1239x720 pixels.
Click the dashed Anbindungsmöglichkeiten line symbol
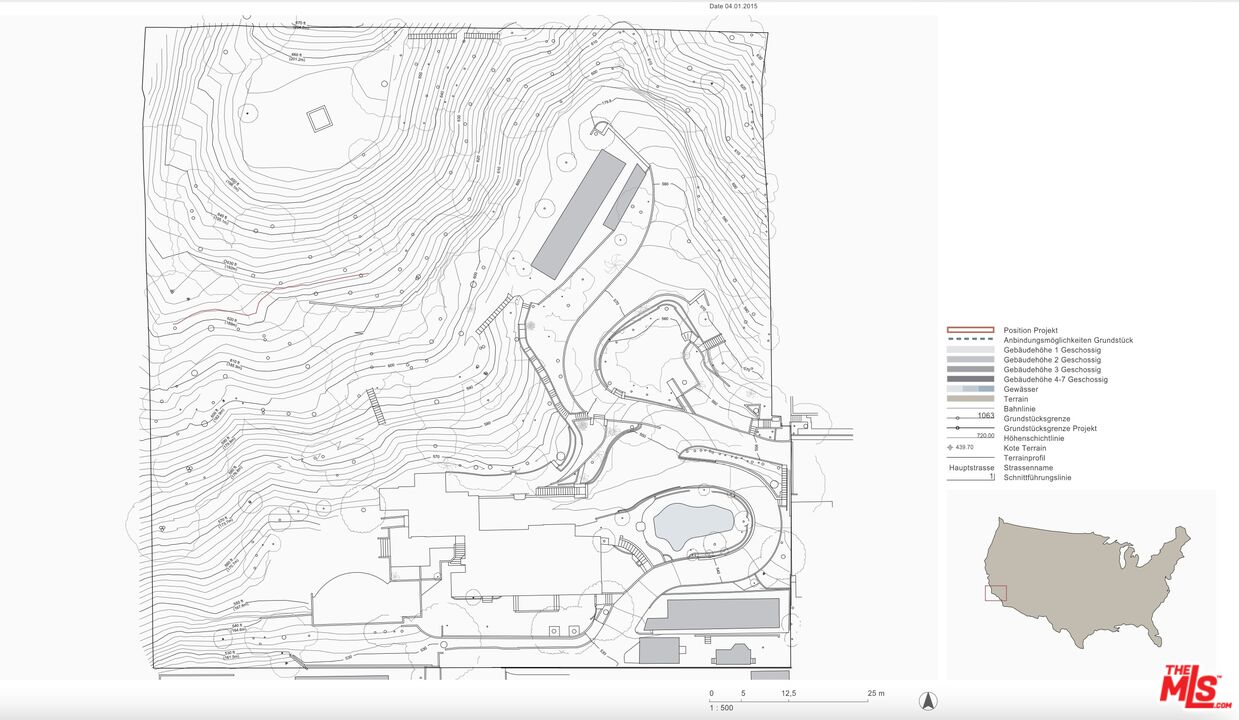point(970,340)
